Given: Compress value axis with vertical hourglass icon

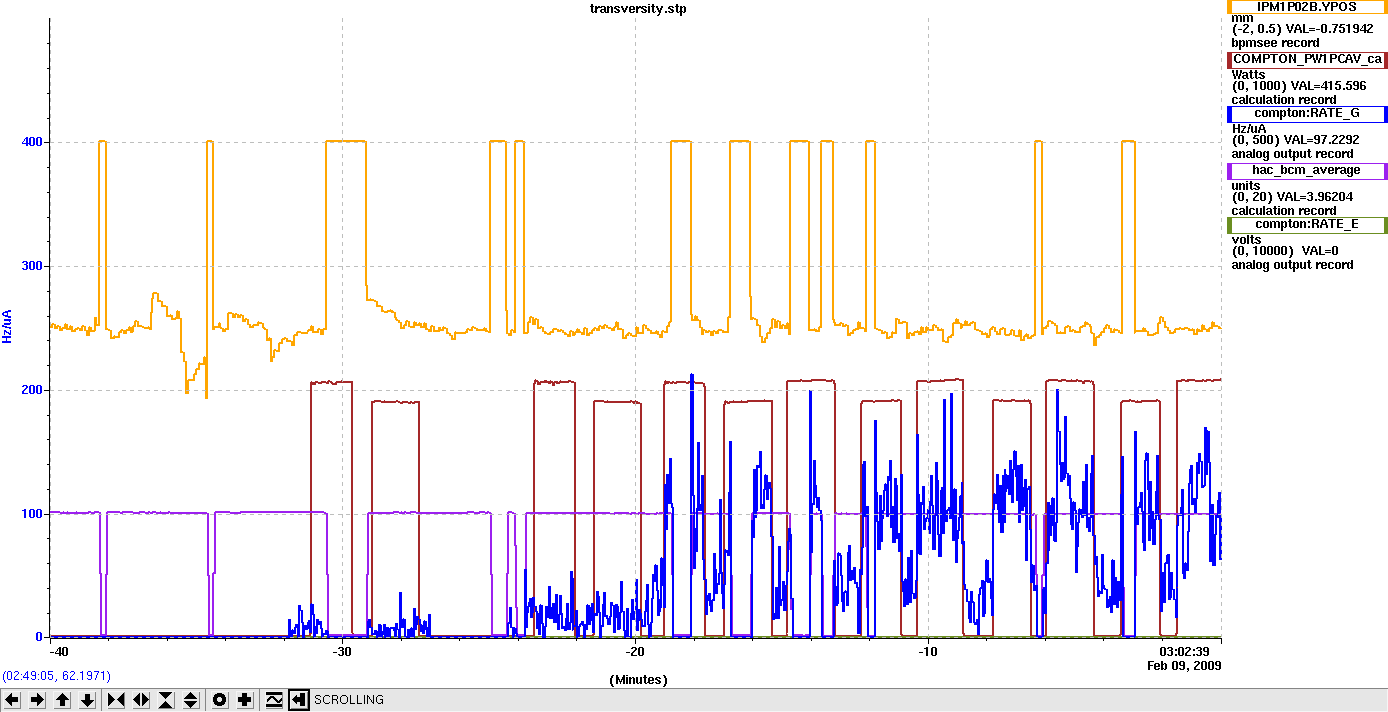Looking at the screenshot, I should [x=166, y=700].
